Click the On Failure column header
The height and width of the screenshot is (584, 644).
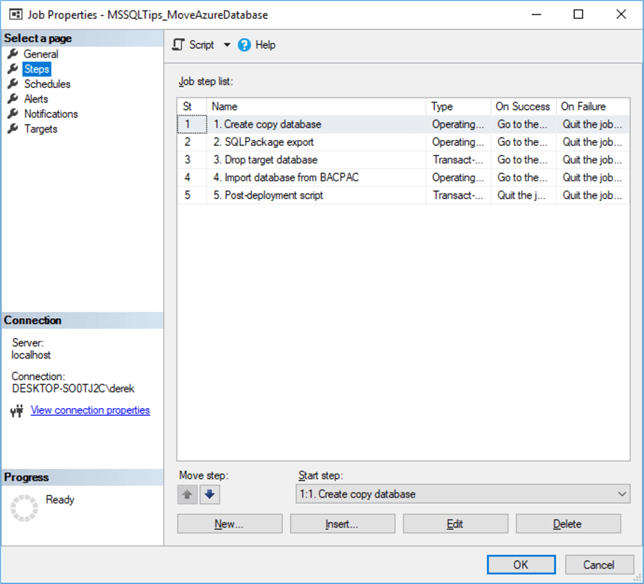[593, 106]
